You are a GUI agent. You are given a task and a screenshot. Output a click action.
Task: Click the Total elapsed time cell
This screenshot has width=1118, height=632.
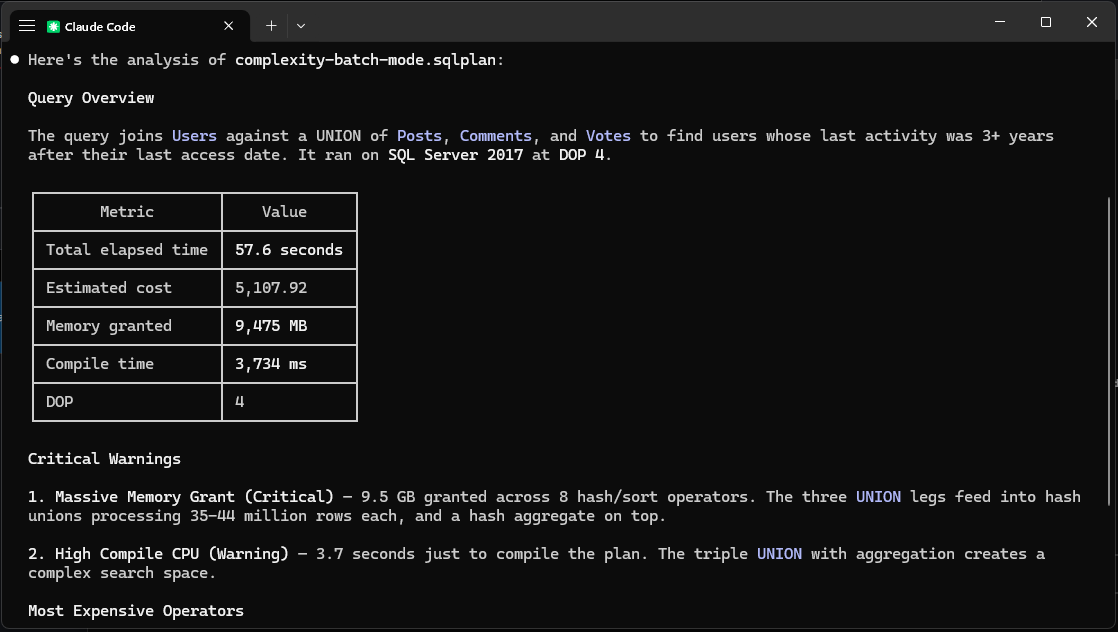pyautogui.click(x=127, y=249)
